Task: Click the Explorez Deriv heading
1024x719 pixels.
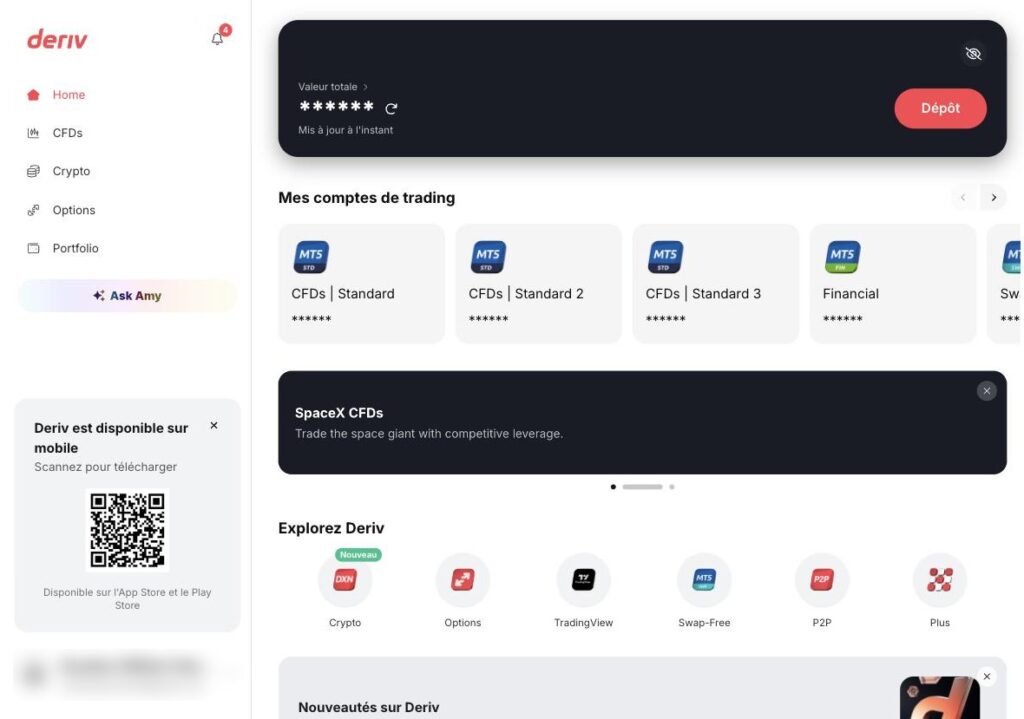Action: point(331,528)
